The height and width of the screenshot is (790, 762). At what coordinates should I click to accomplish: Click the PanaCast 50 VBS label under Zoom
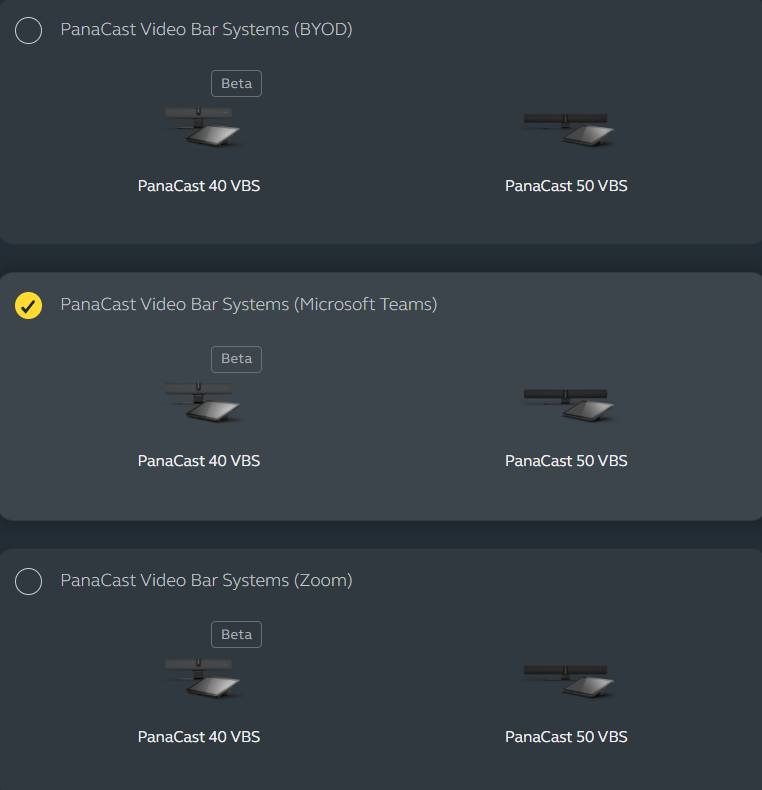coord(566,737)
